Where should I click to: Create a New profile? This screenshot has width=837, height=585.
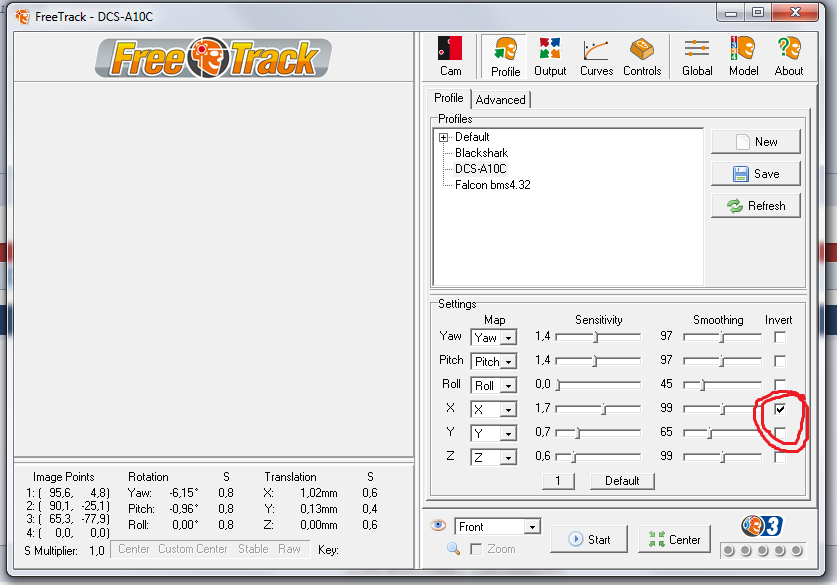click(756, 141)
